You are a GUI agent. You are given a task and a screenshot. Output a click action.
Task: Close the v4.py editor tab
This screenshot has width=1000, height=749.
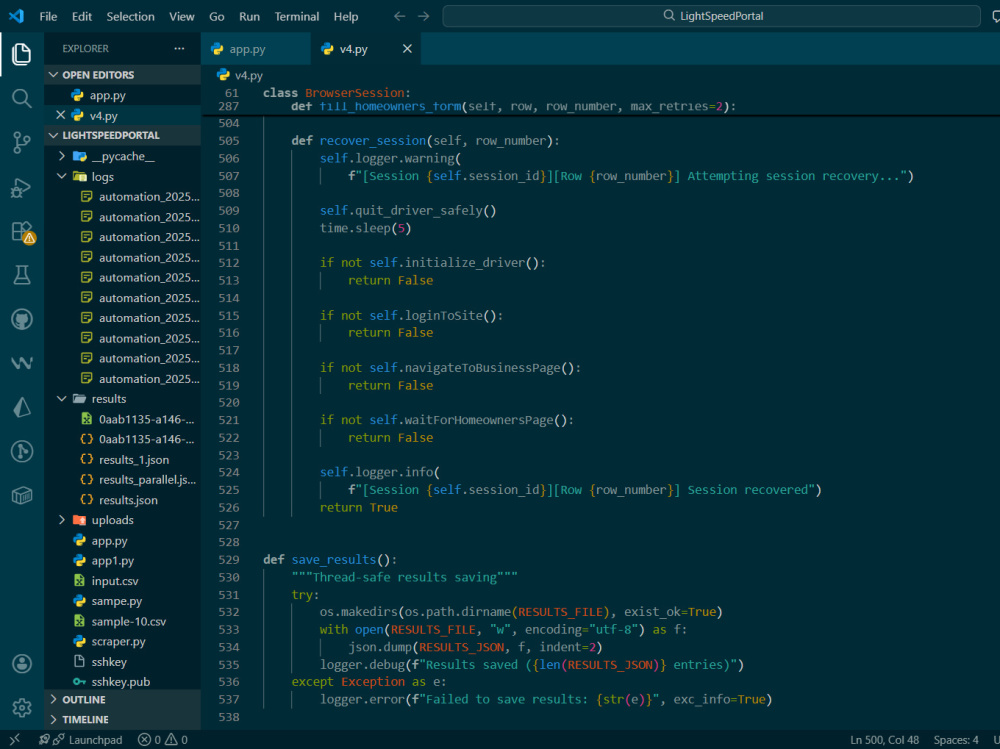pyautogui.click(x=407, y=48)
